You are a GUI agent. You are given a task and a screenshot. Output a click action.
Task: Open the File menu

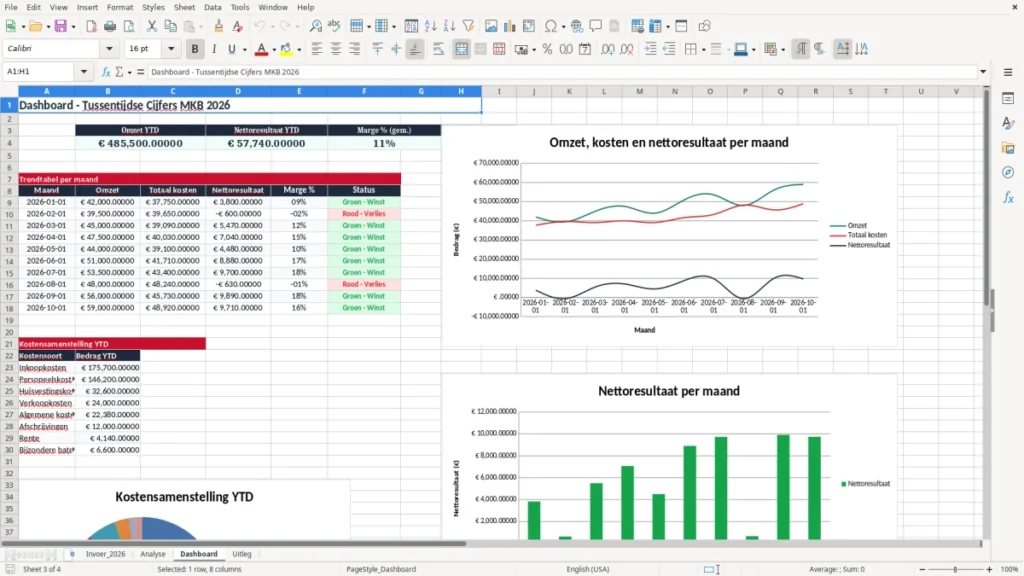click(11, 7)
